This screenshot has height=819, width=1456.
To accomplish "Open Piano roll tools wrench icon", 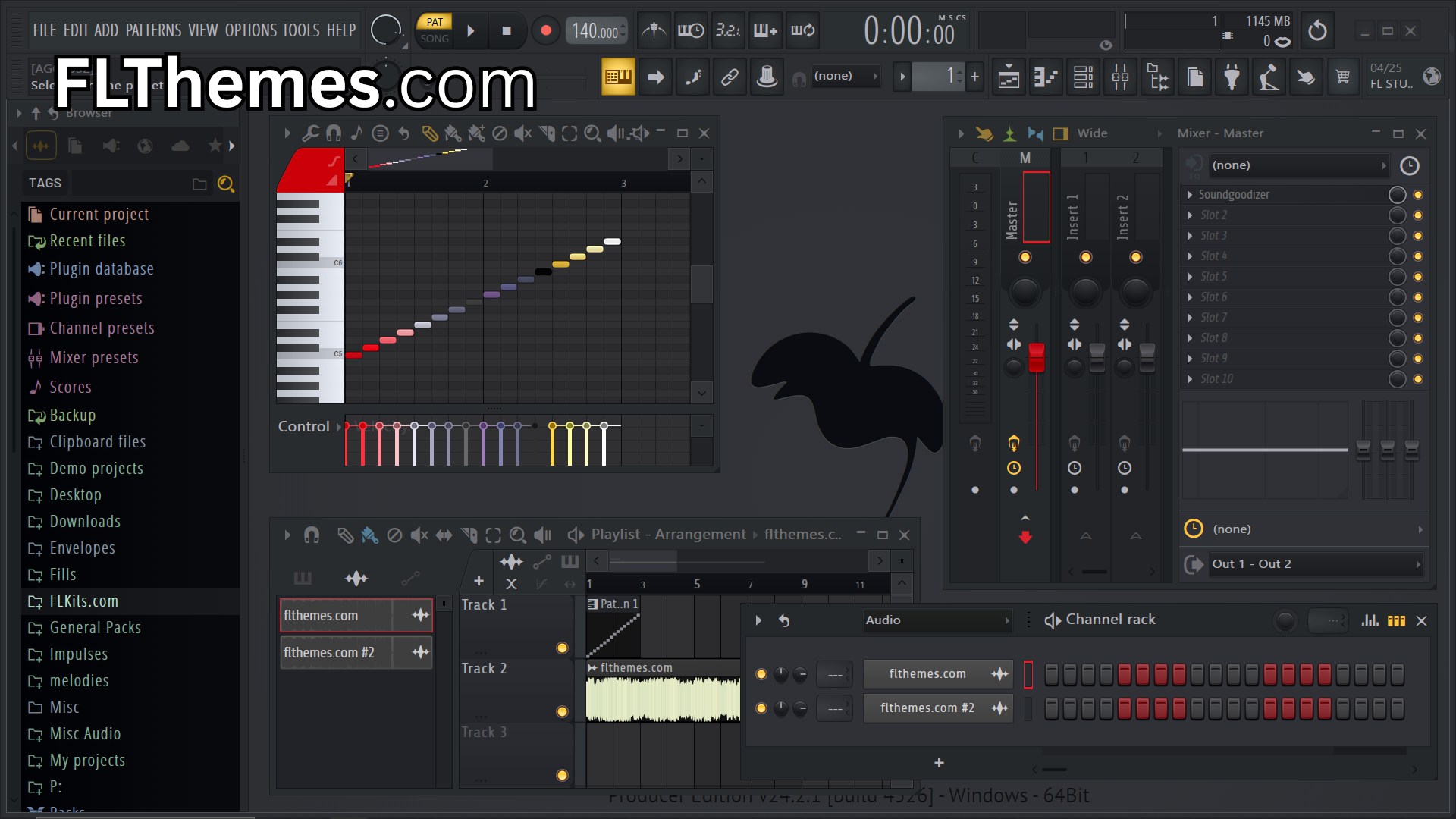I will (309, 133).
